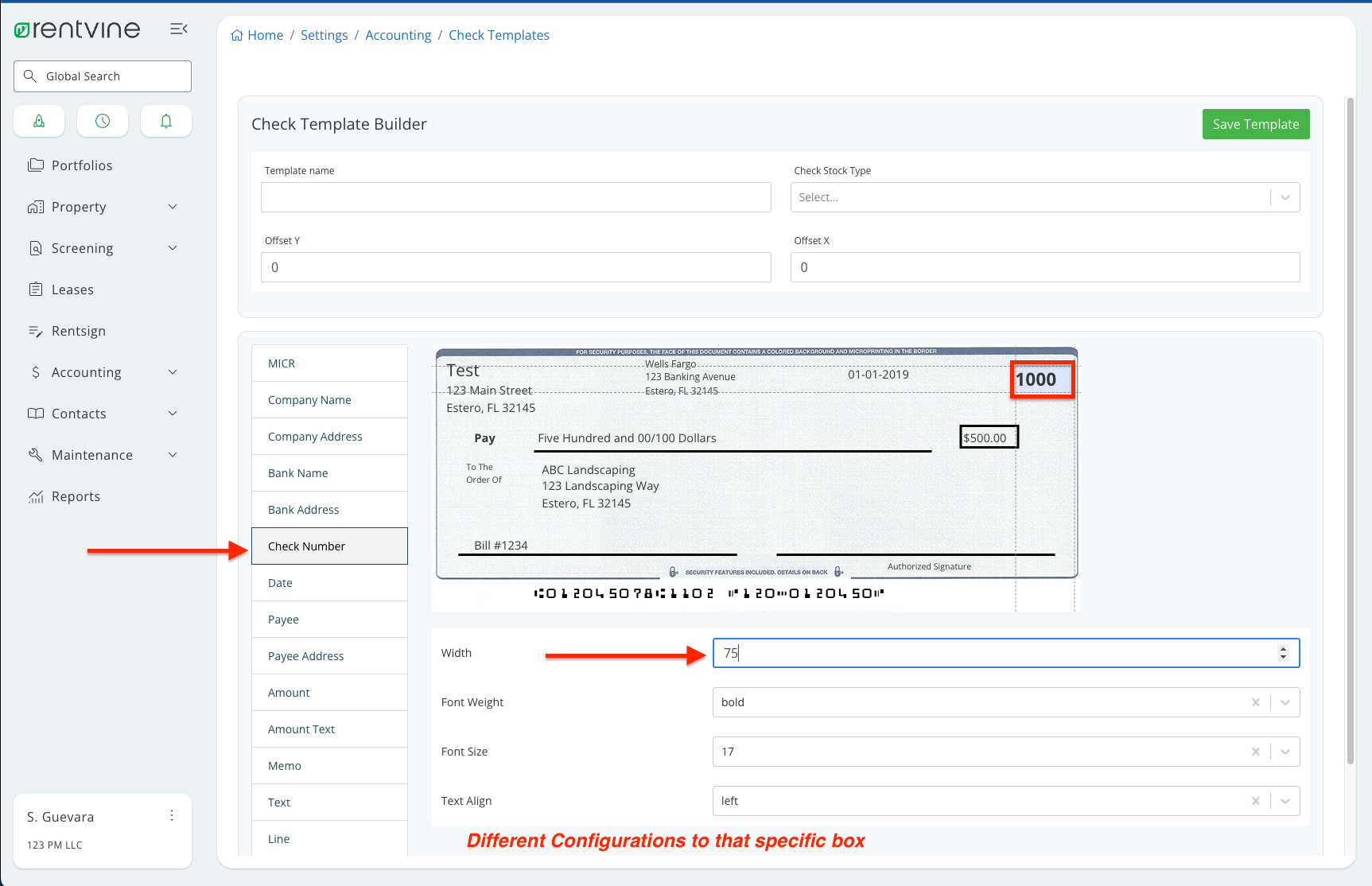The width and height of the screenshot is (1372, 886).
Task: Open the notifications bell icon
Action: [x=166, y=121]
